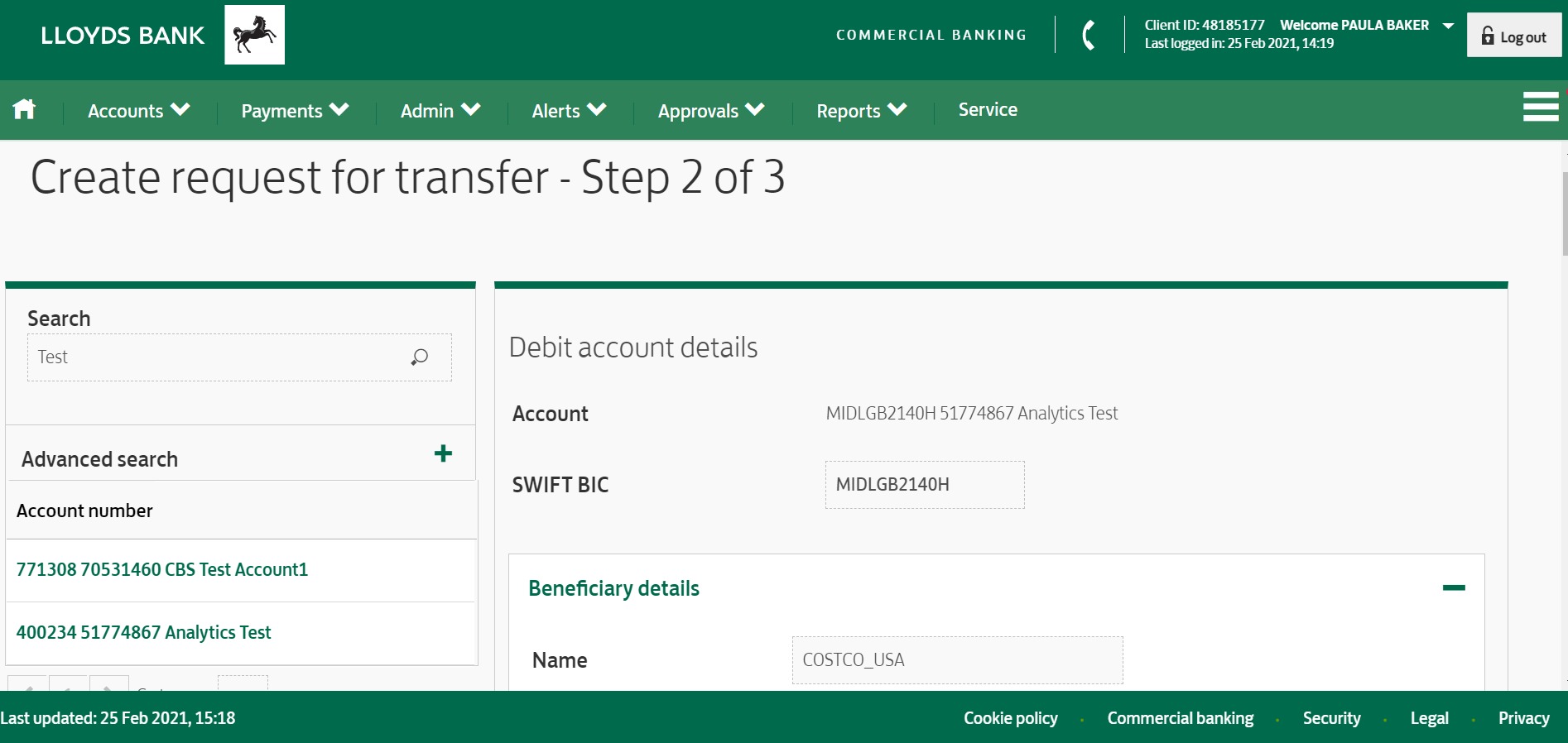Click the Search field containing Test
Screen dimensions: 1568x743
coord(239,357)
